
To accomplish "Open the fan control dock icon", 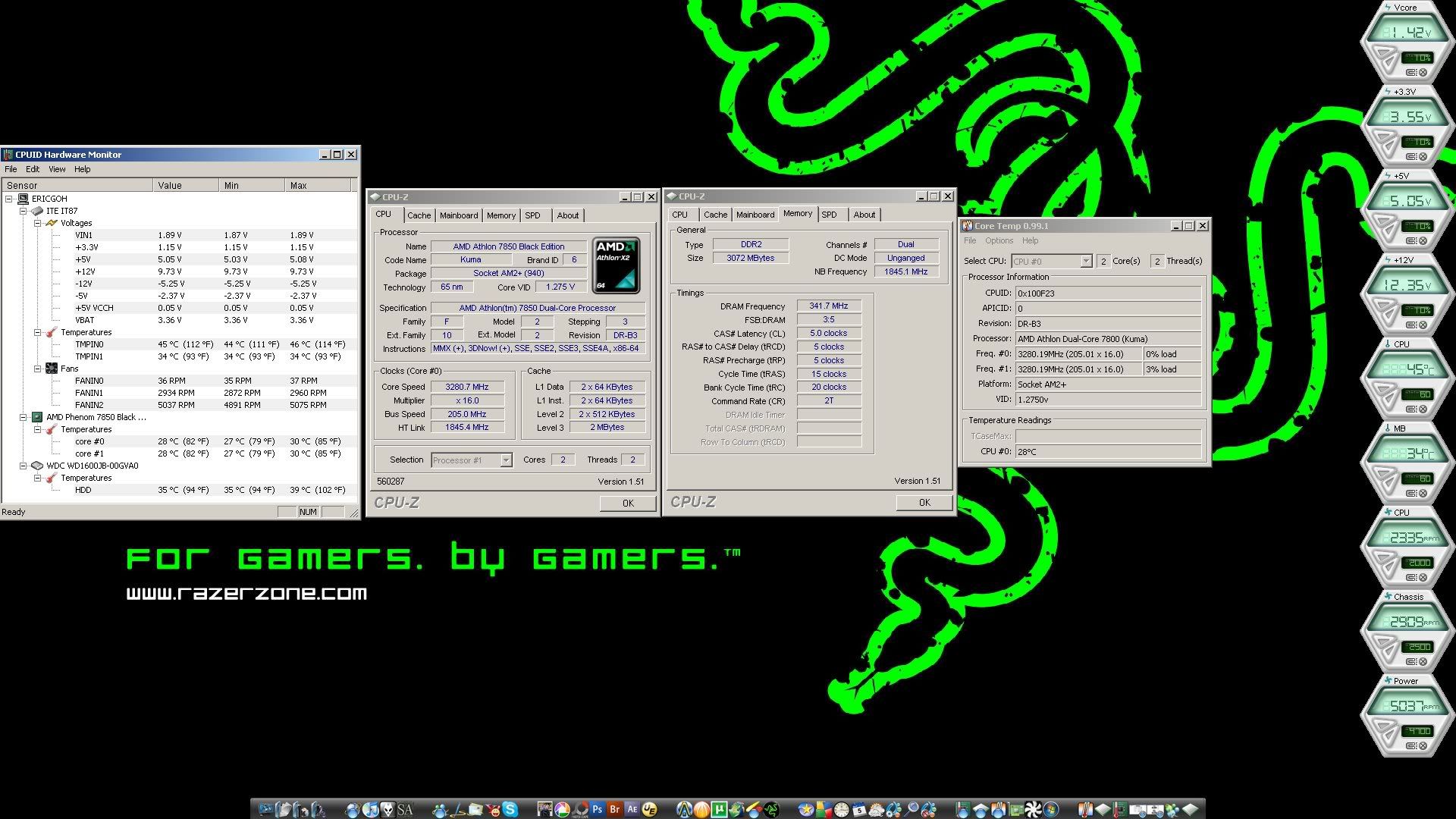I will [1033, 809].
